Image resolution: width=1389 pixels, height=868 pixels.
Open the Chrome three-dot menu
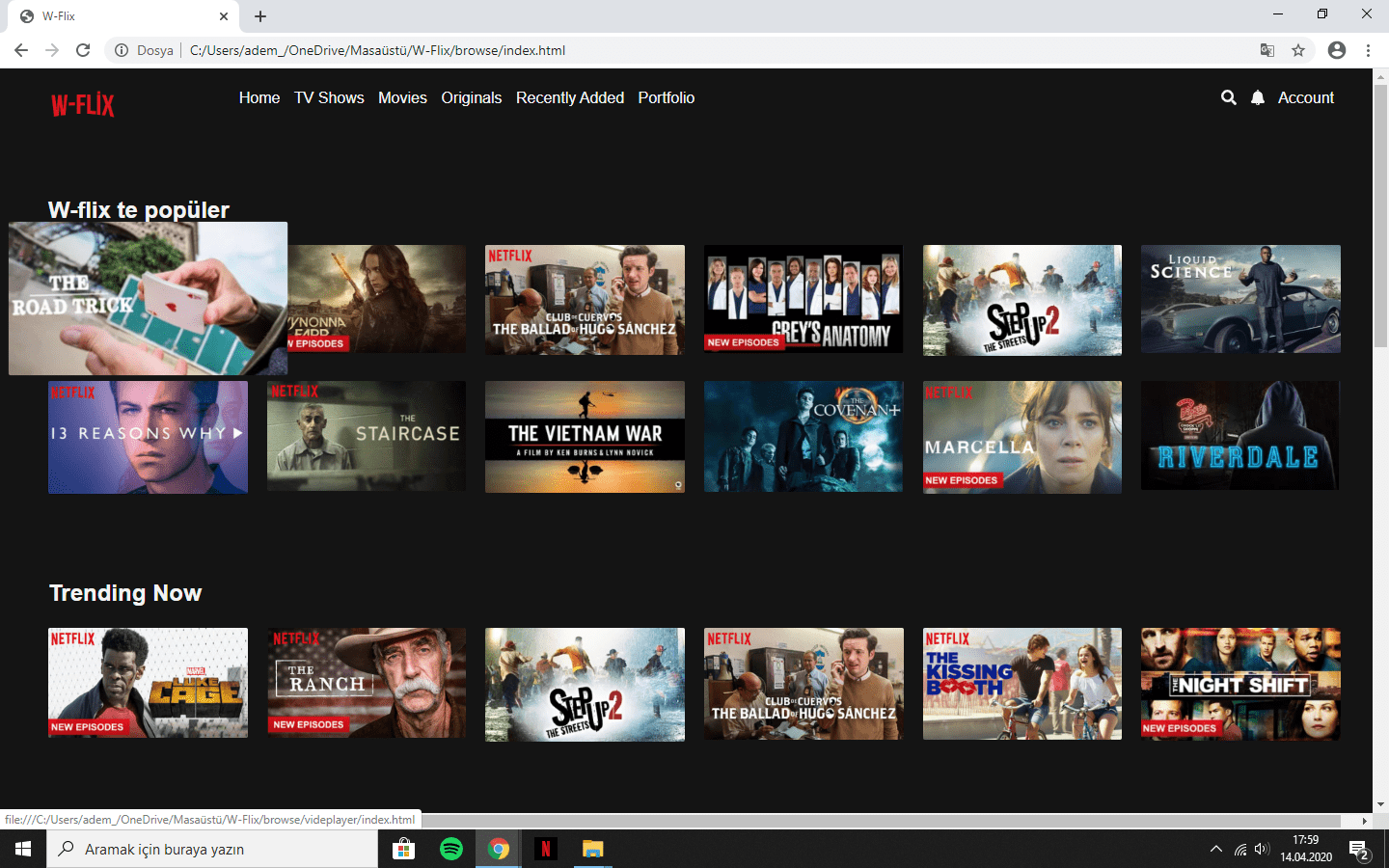[1368, 50]
